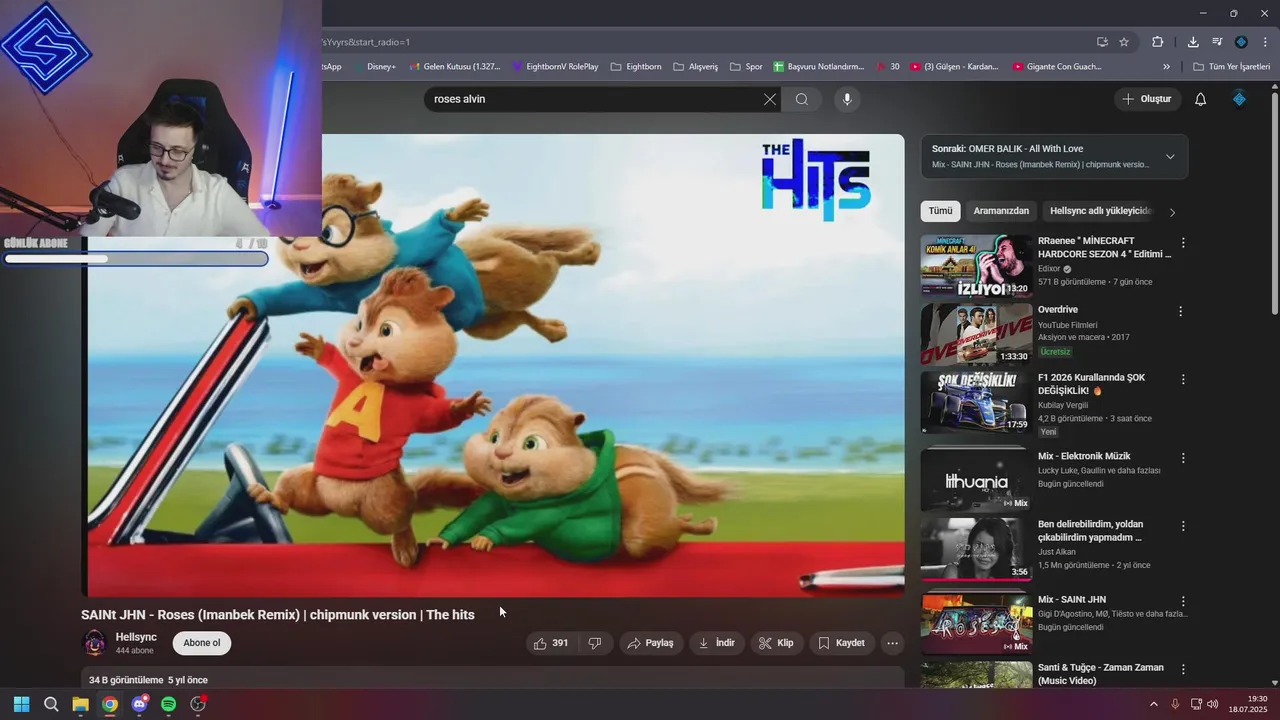Open the Eightborn bookmark folder
1280x720 pixels.
[x=634, y=67]
